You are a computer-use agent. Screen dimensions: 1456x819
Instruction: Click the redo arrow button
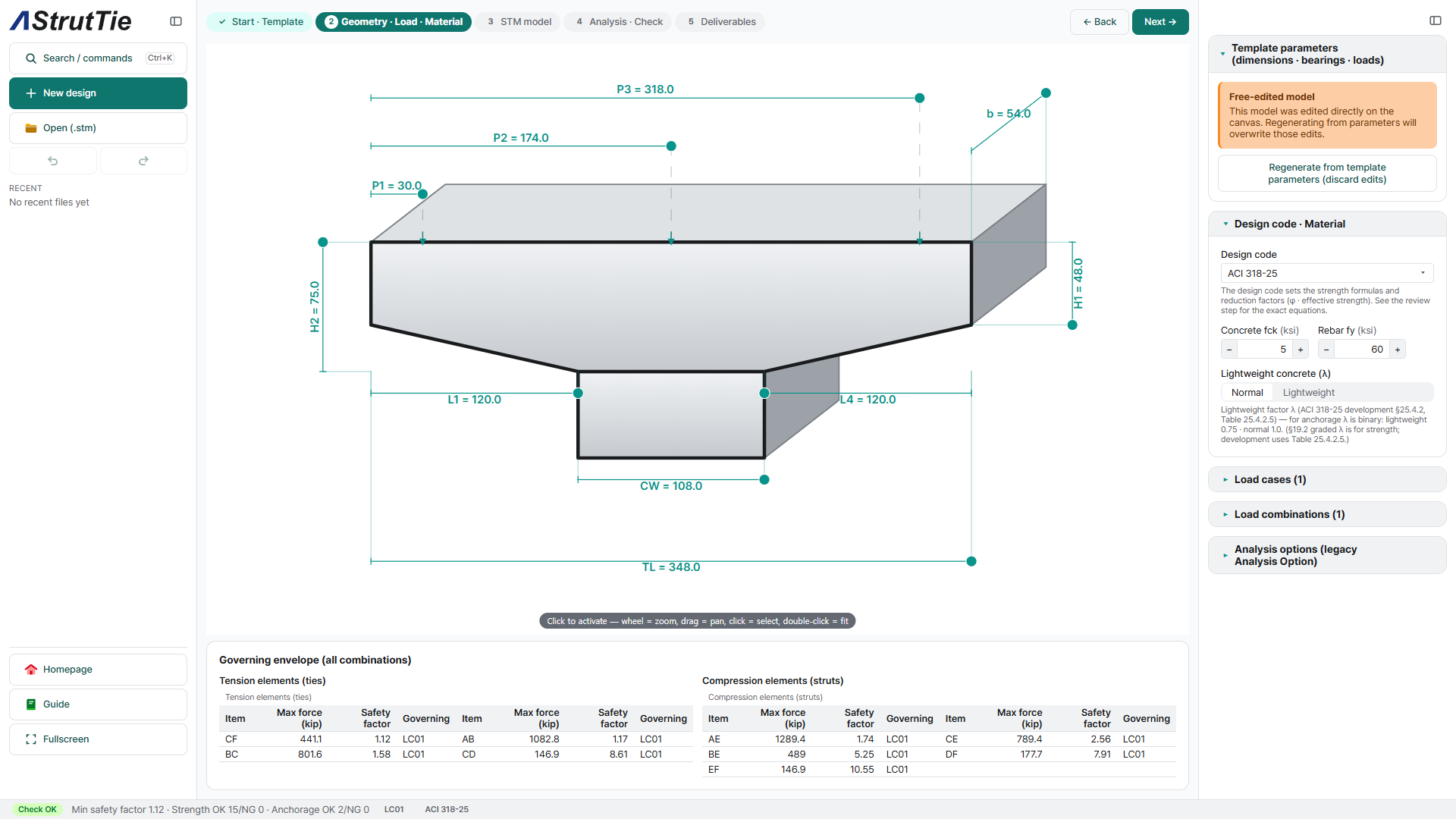click(x=143, y=161)
